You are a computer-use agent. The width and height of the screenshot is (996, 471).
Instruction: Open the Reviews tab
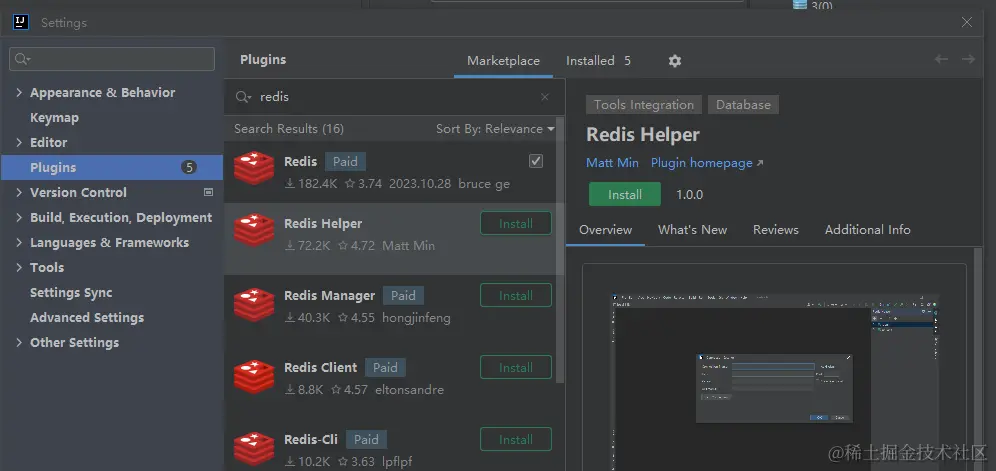coord(776,230)
